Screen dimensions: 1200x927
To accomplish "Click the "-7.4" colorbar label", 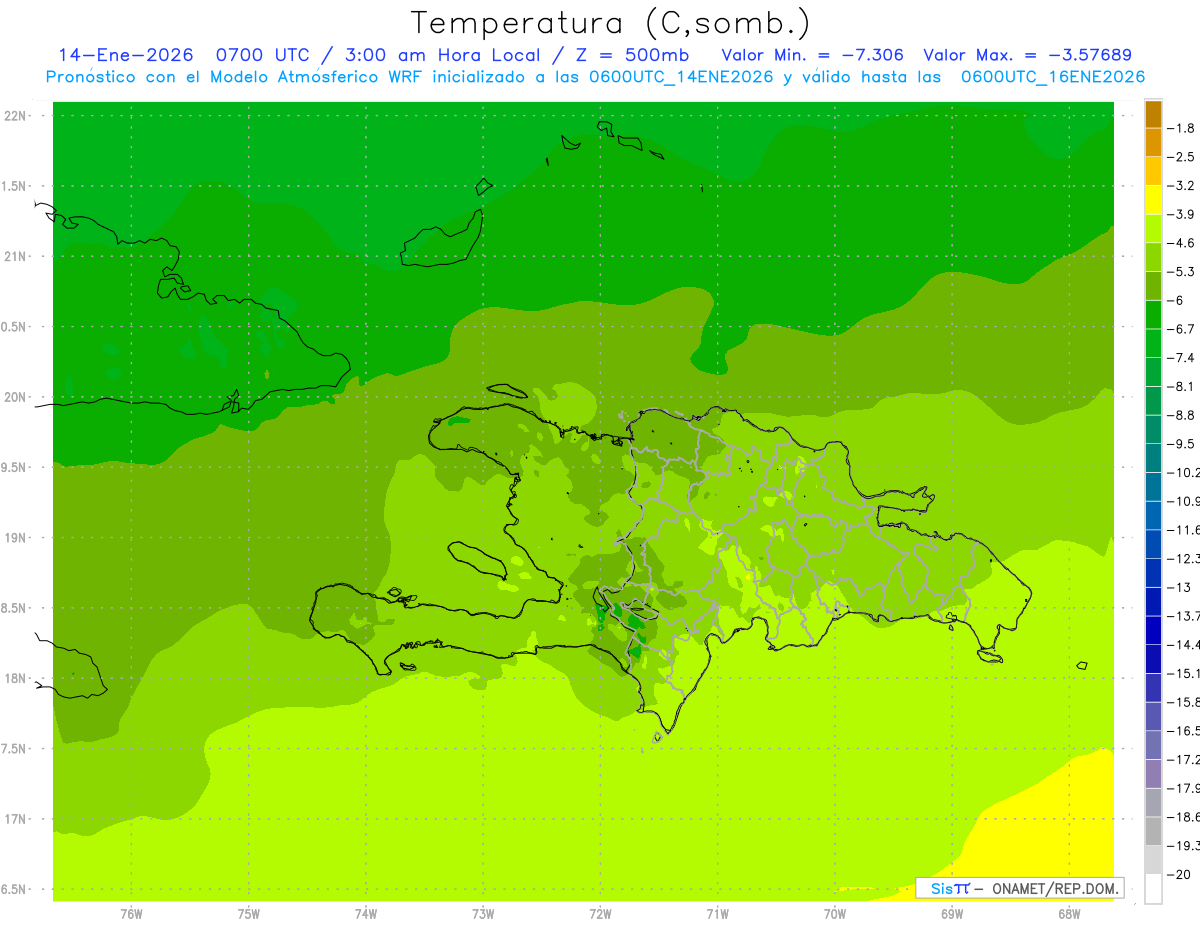I will point(1181,357).
